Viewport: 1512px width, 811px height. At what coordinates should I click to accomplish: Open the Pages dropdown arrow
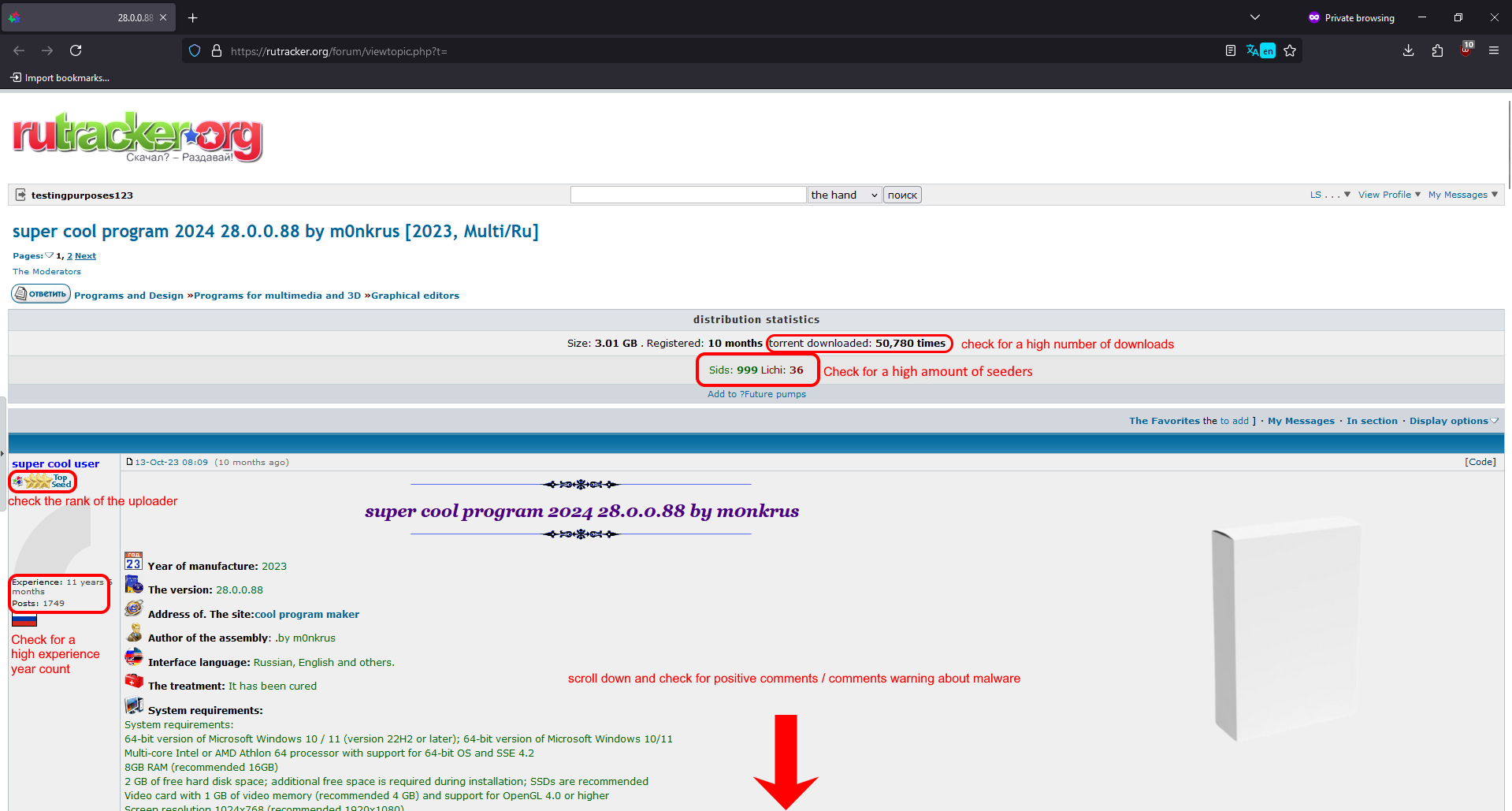click(49, 255)
